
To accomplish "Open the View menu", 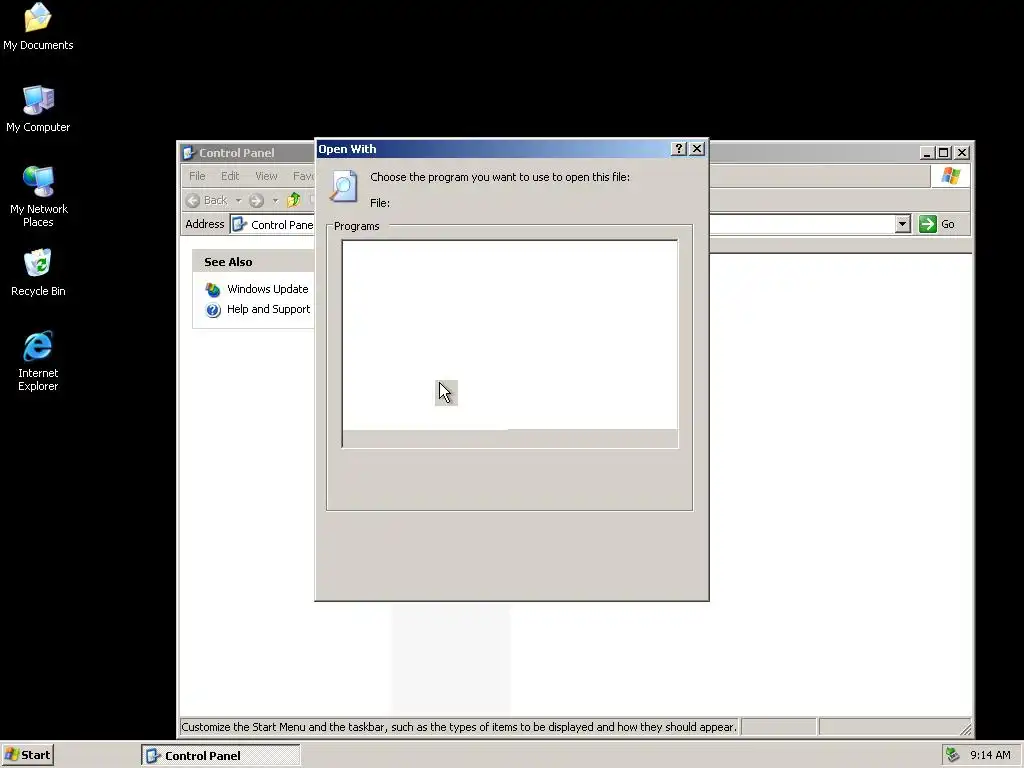I will pyautogui.click(x=266, y=176).
